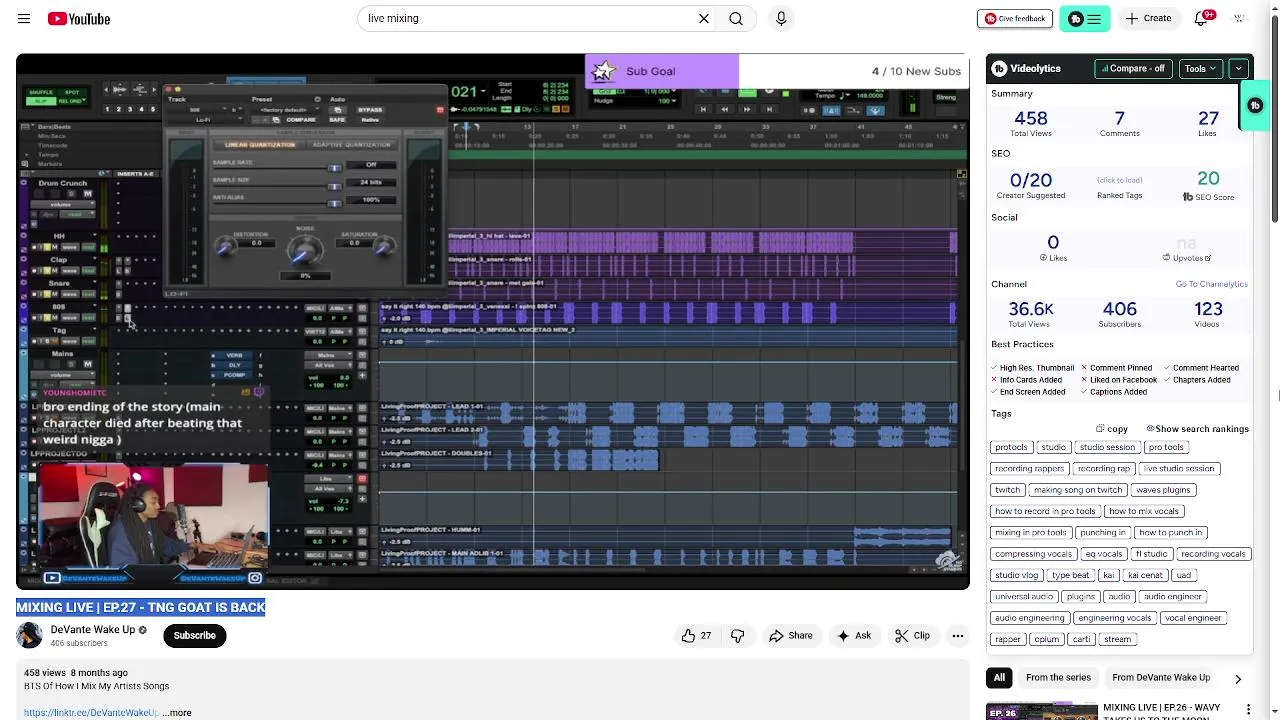The height and width of the screenshot is (720, 1280).
Task: Select the From DeVante Wake Up chip
Action: 1161,678
